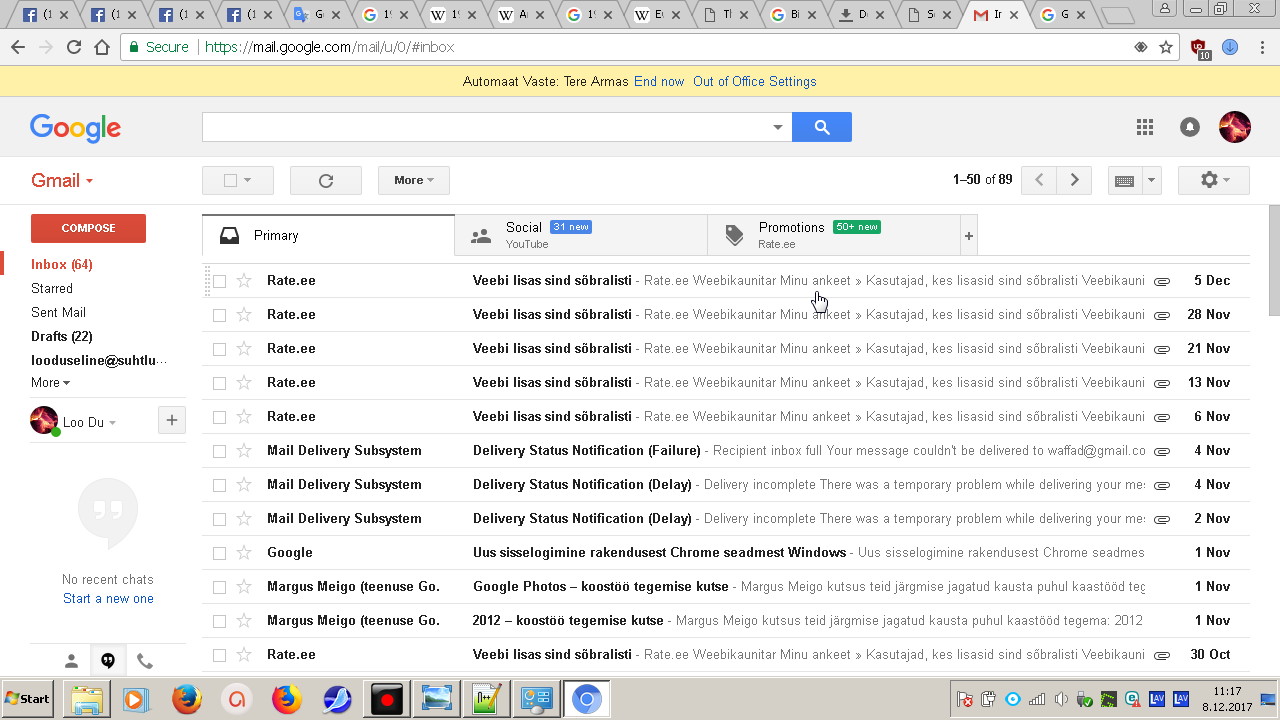Screen dimensions: 1280x720
Task: Open uBlock extension icon in toolbar
Action: tap(1200, 47)
